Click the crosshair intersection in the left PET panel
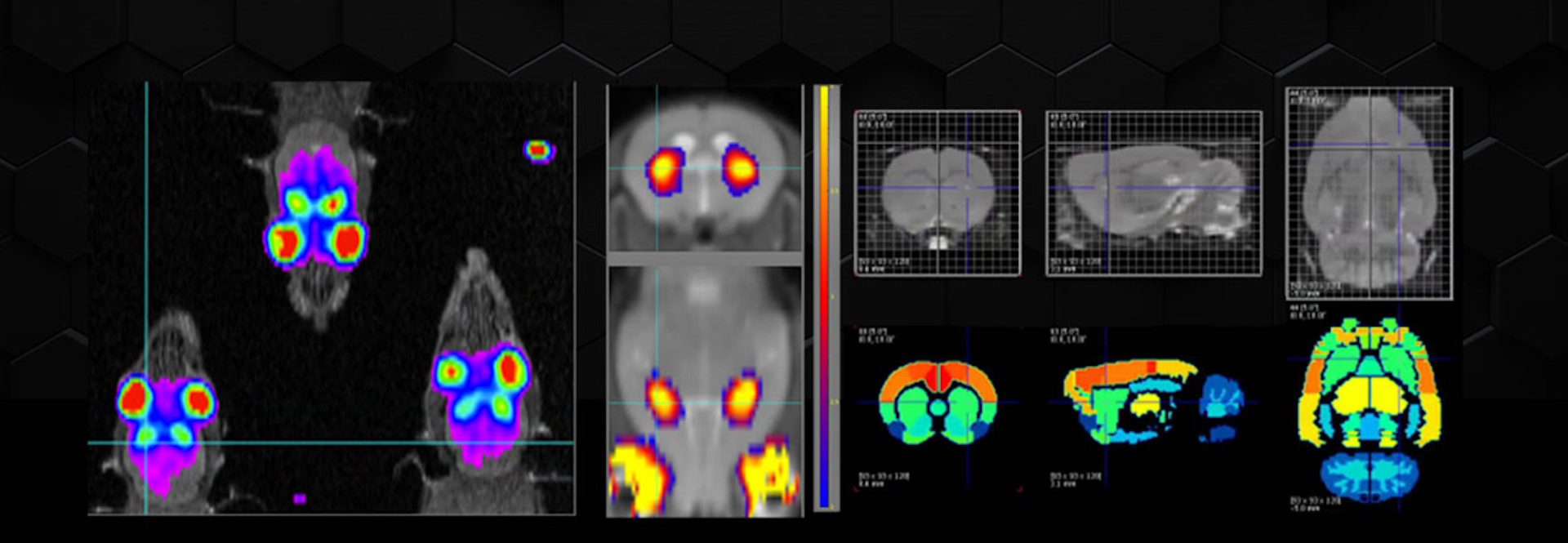 146,443
